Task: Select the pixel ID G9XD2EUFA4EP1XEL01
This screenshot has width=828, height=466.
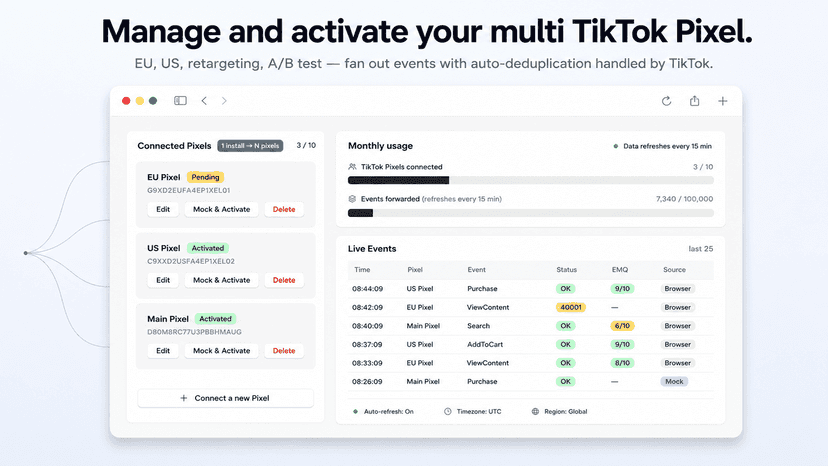Action: (189, 190)
